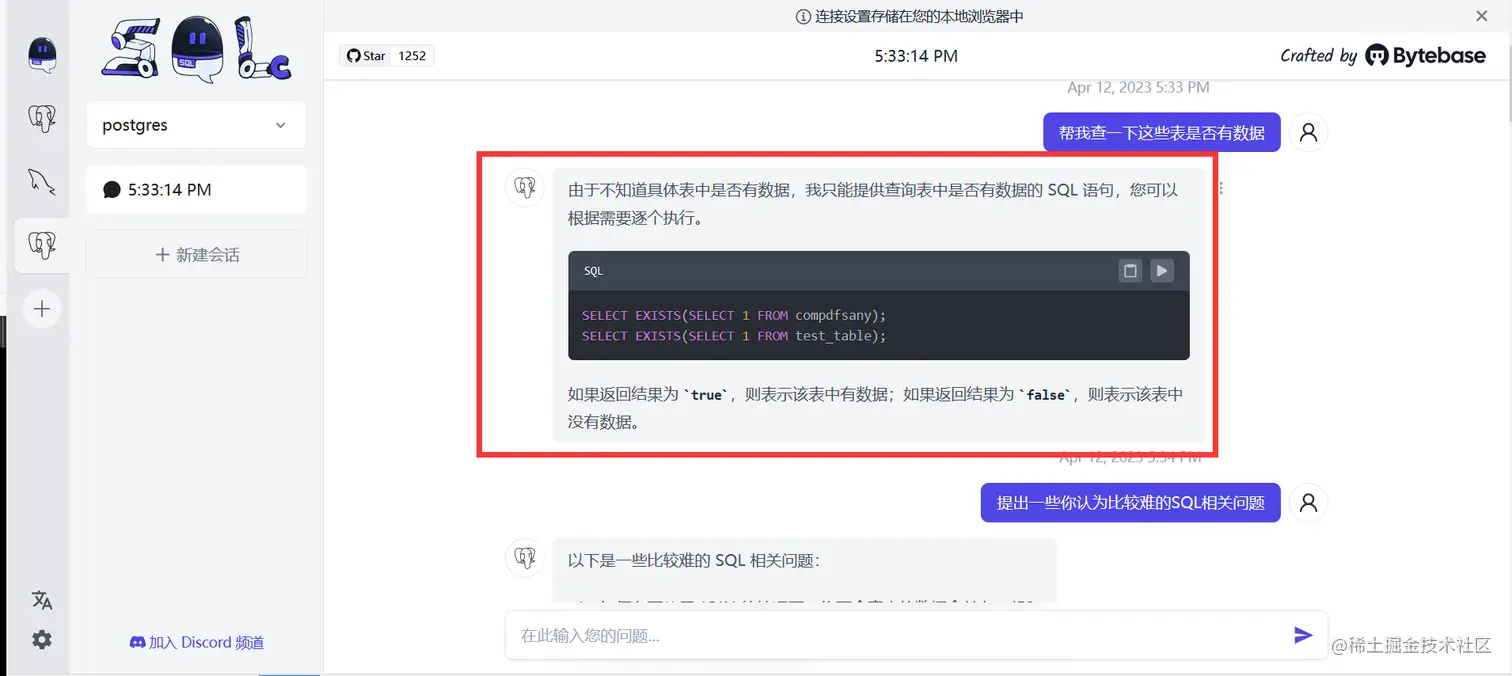Screen dimensions: 1512x676
Task: Visit the Bytebase website link
Action: coord(1424,56)
